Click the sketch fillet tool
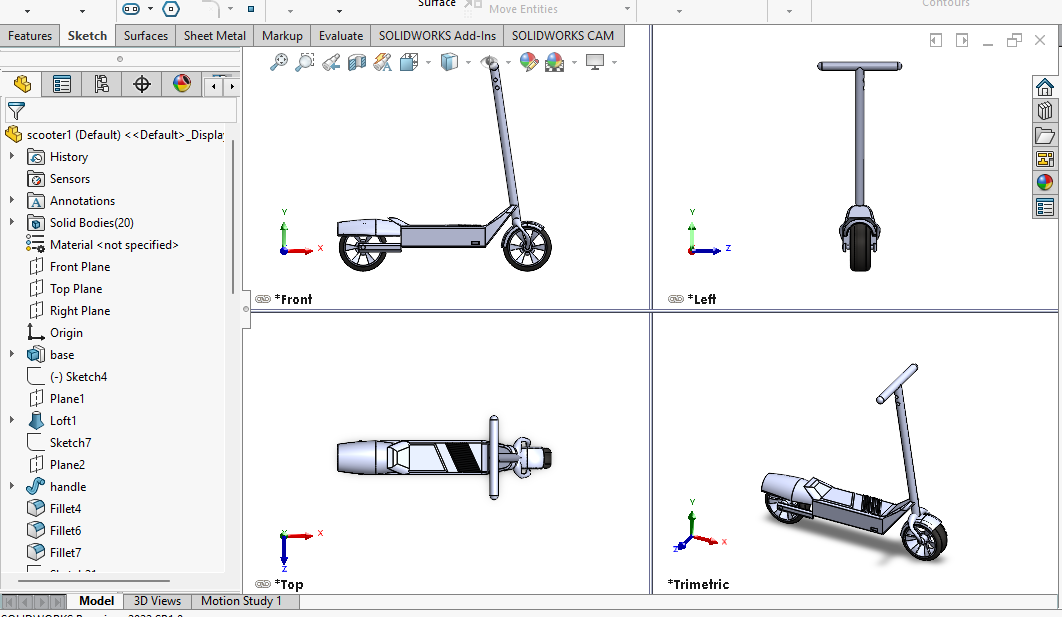Image resolution: width=1062 pixels, height=617 pixels. (x=211, y=9)
